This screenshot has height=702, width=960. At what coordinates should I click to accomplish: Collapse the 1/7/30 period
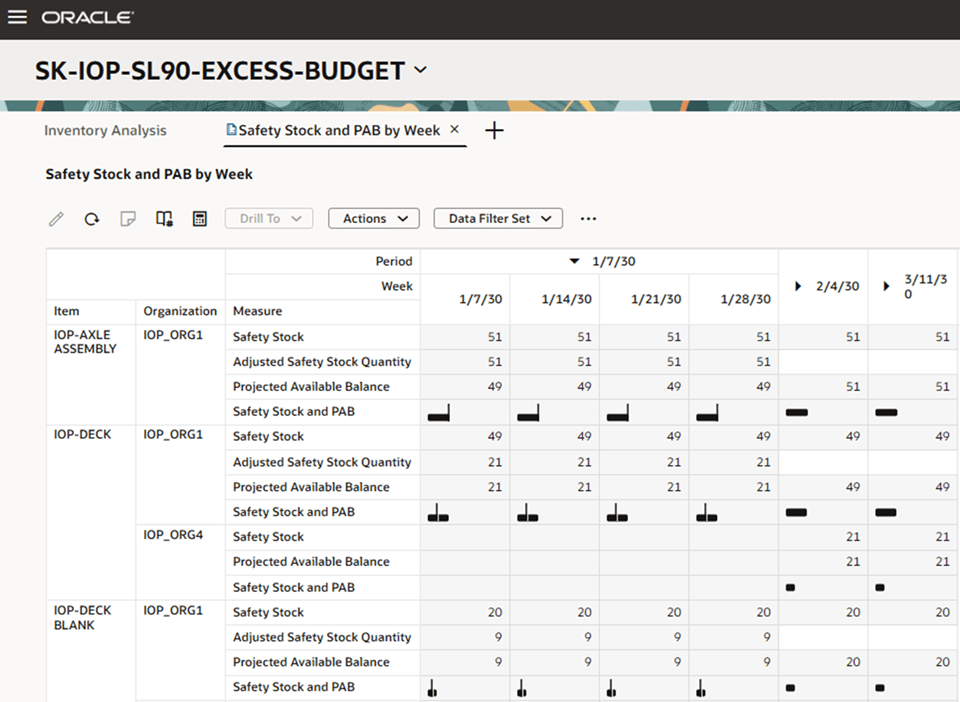coord(574,261)
